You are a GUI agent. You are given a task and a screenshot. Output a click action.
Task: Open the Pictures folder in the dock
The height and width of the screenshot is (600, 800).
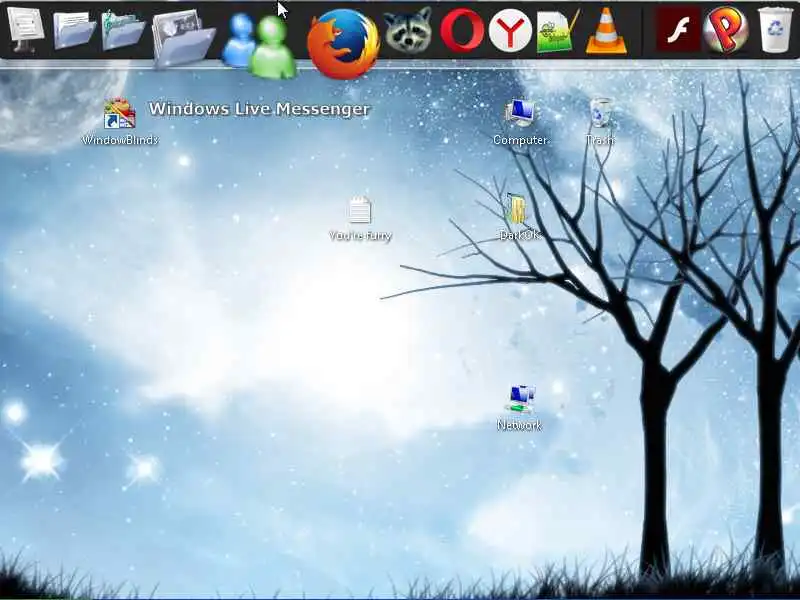(184, 39)
